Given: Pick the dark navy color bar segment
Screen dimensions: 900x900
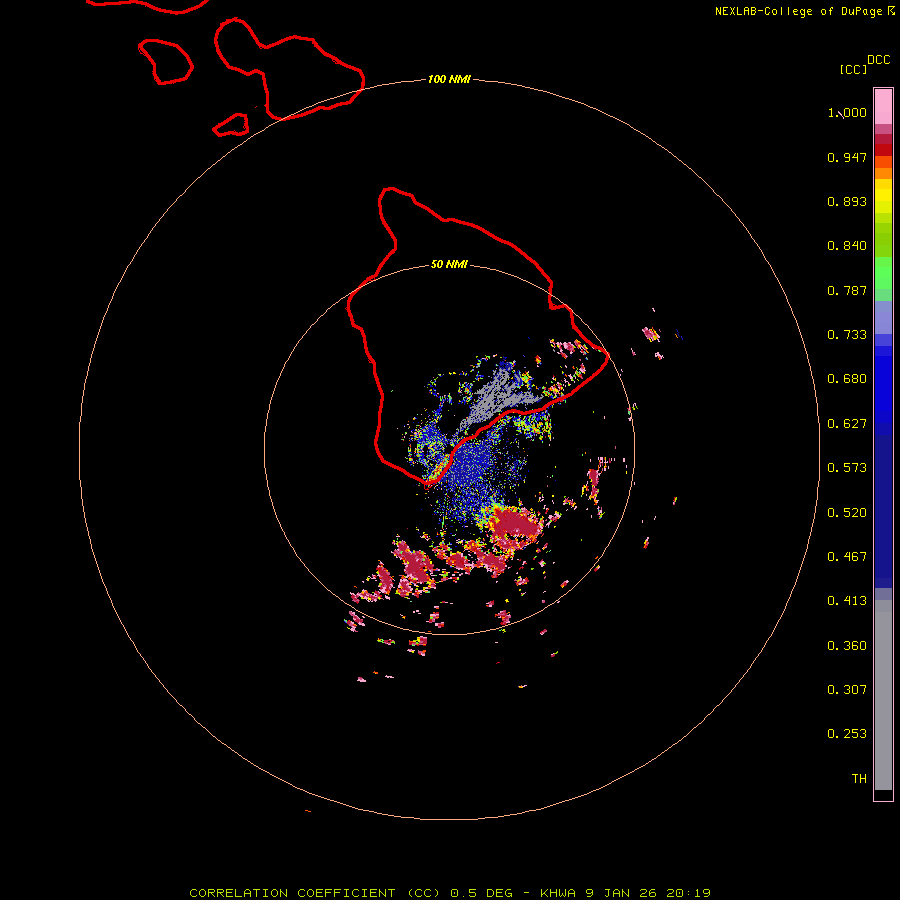Looking at the screenshot, I should (883, 505).
